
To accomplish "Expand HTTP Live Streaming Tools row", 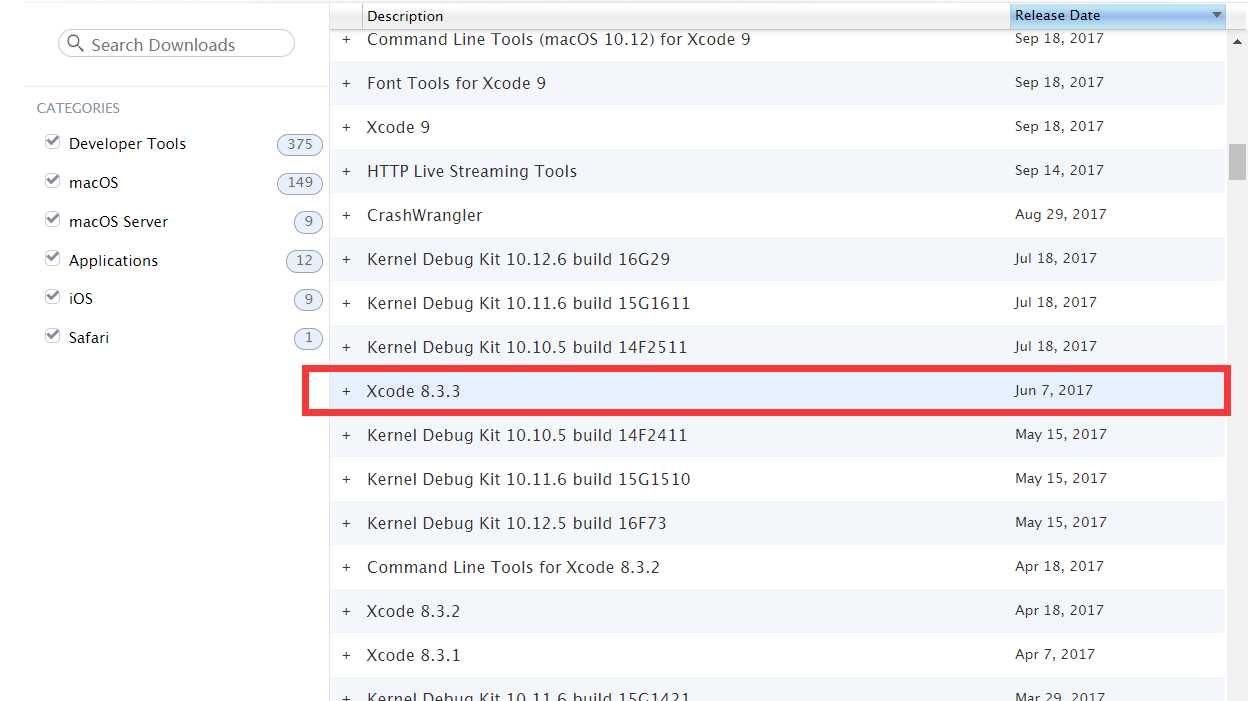I will (346, 171).
